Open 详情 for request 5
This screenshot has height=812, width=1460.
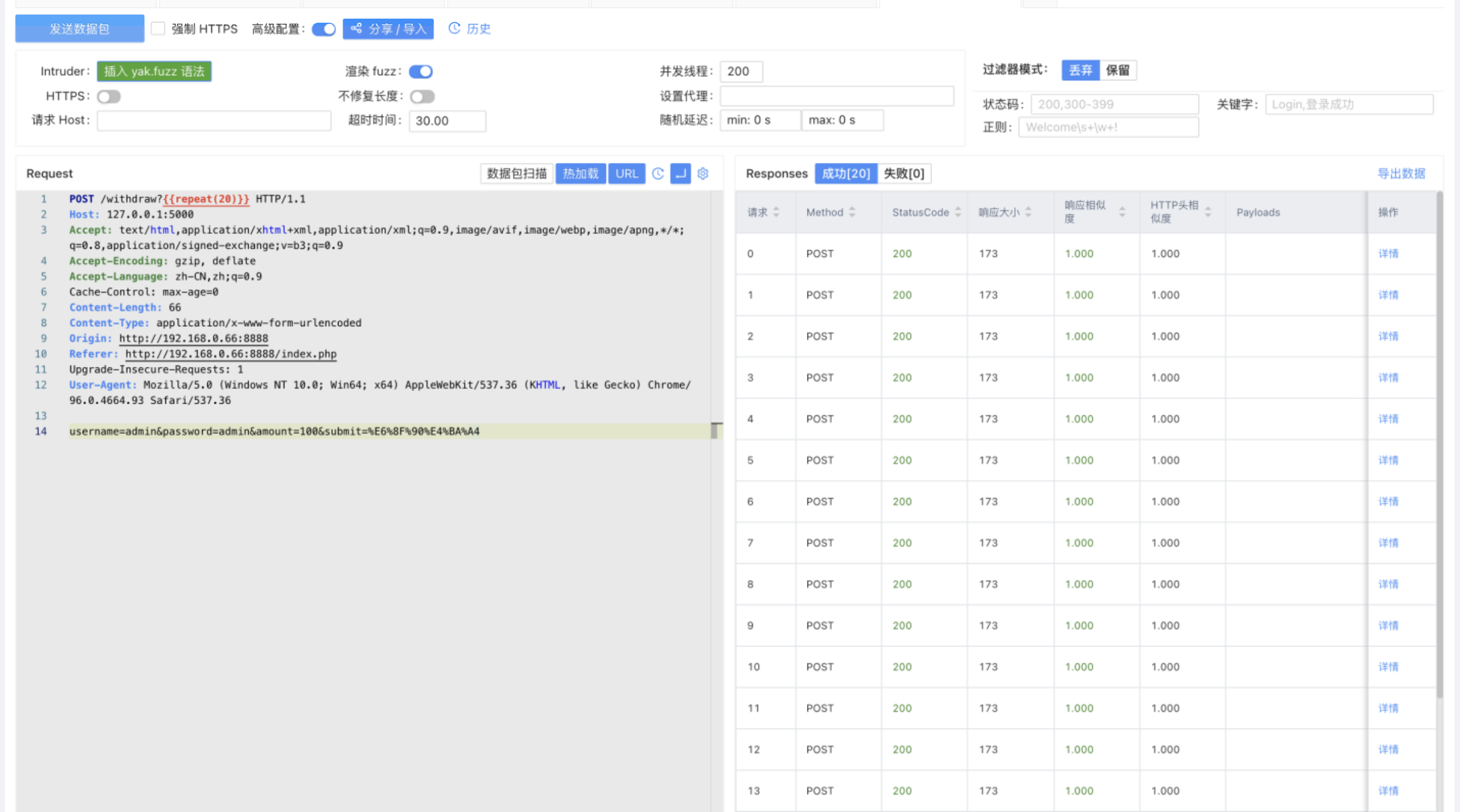tap(1388, 460)
